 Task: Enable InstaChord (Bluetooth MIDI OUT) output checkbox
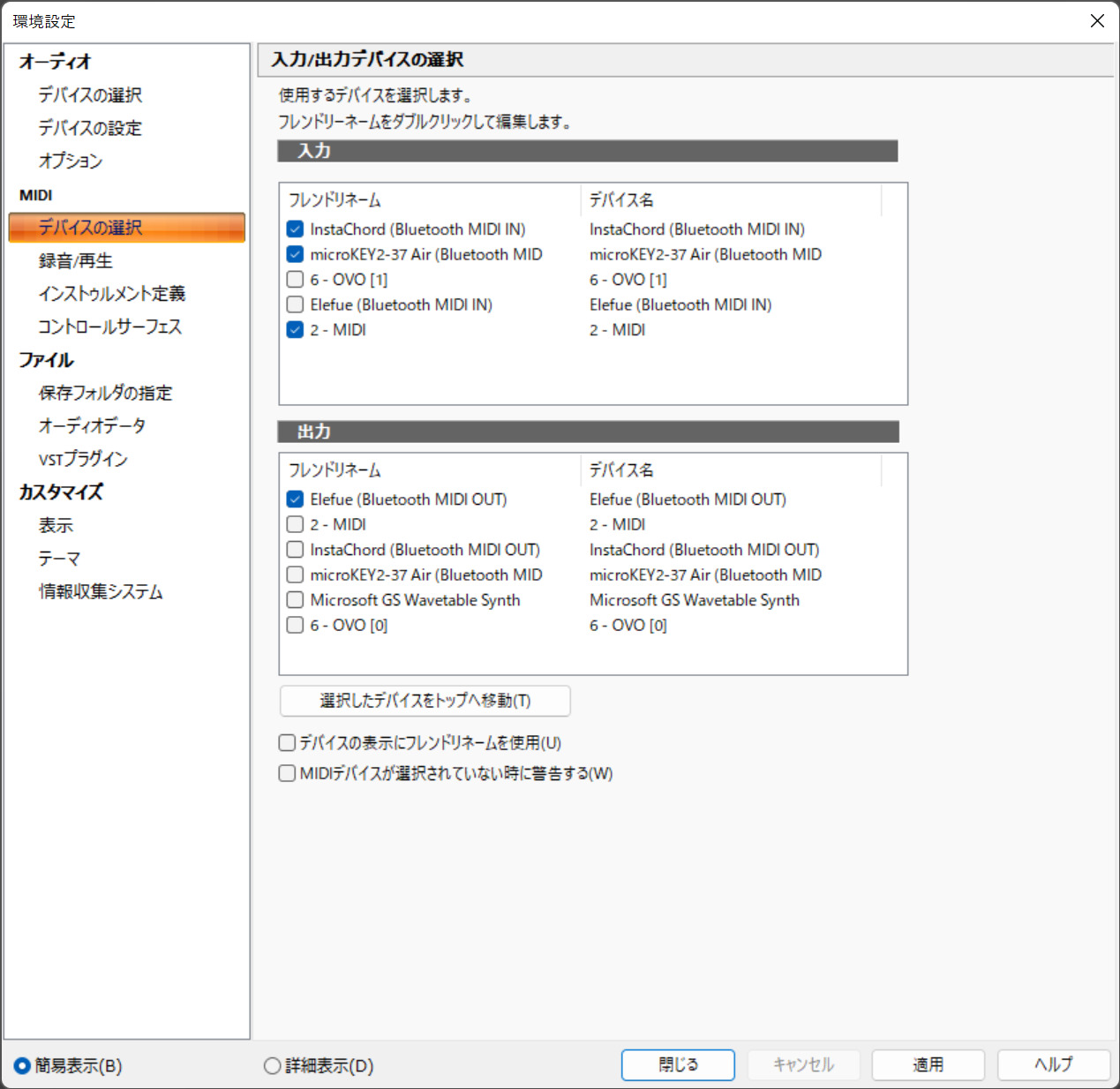point(295,550)
